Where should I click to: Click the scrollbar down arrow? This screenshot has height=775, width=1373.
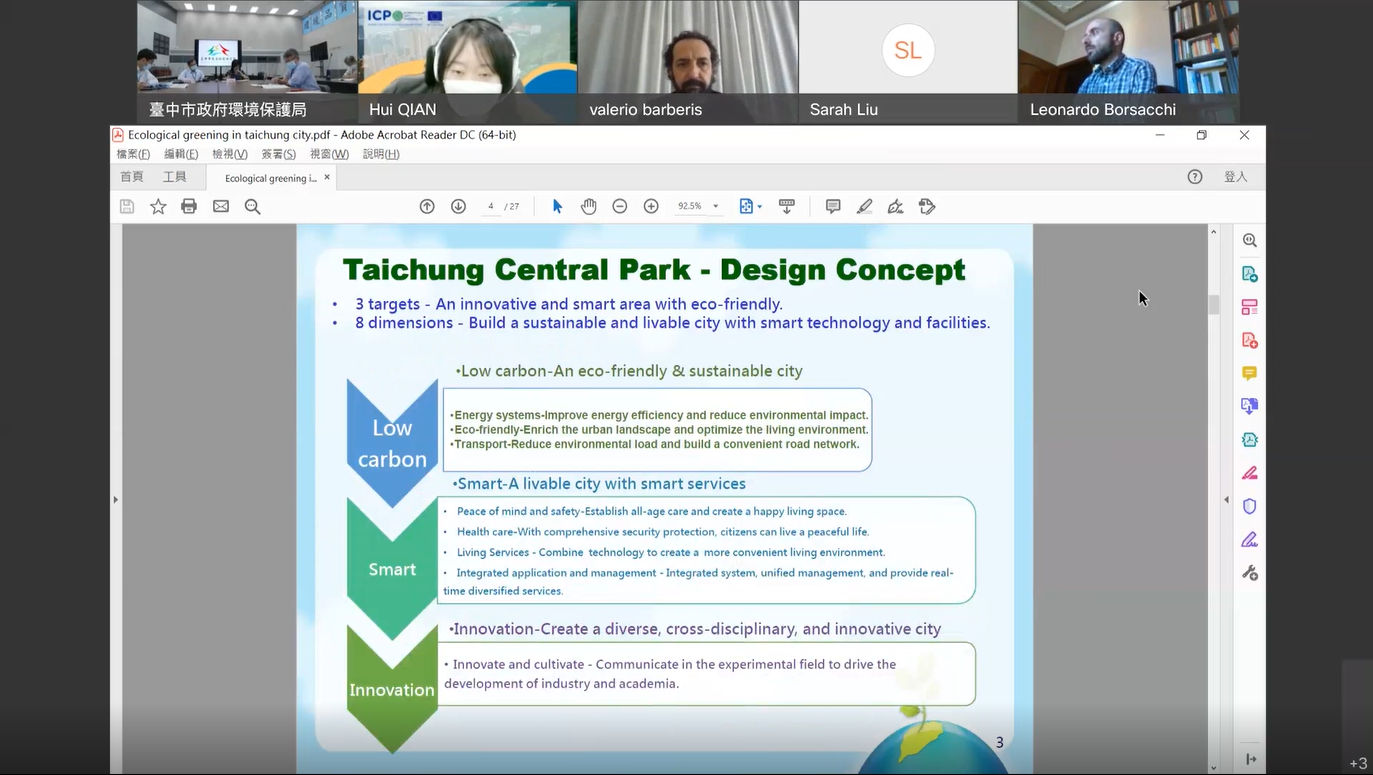tap(1214, 767)
